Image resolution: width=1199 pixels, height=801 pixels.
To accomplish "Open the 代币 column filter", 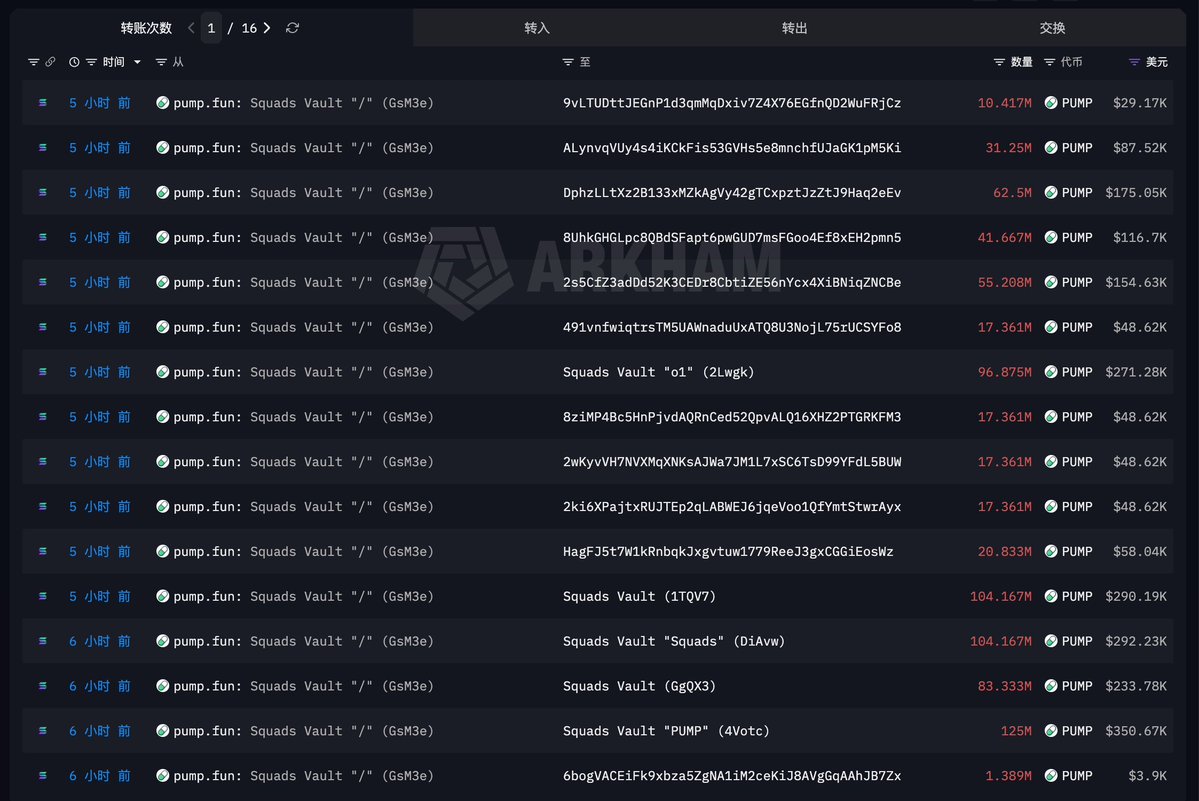I will (1049, 62).
